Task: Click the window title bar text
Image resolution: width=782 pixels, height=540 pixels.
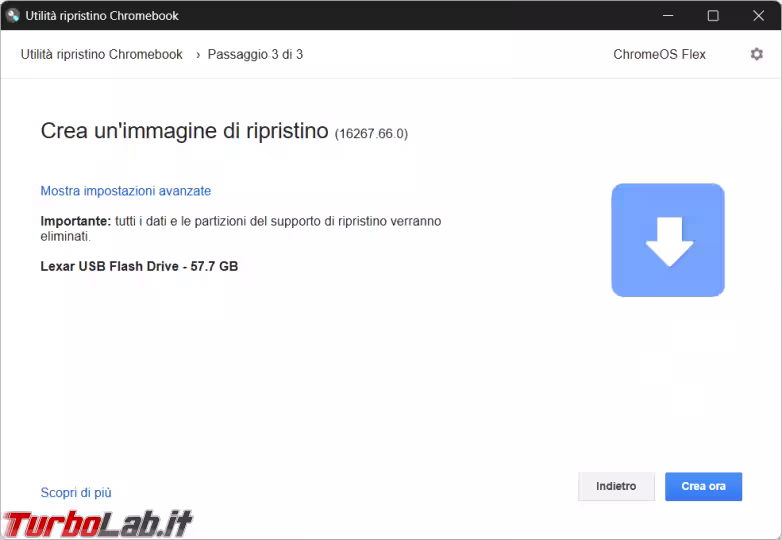Action: [102, 15]
